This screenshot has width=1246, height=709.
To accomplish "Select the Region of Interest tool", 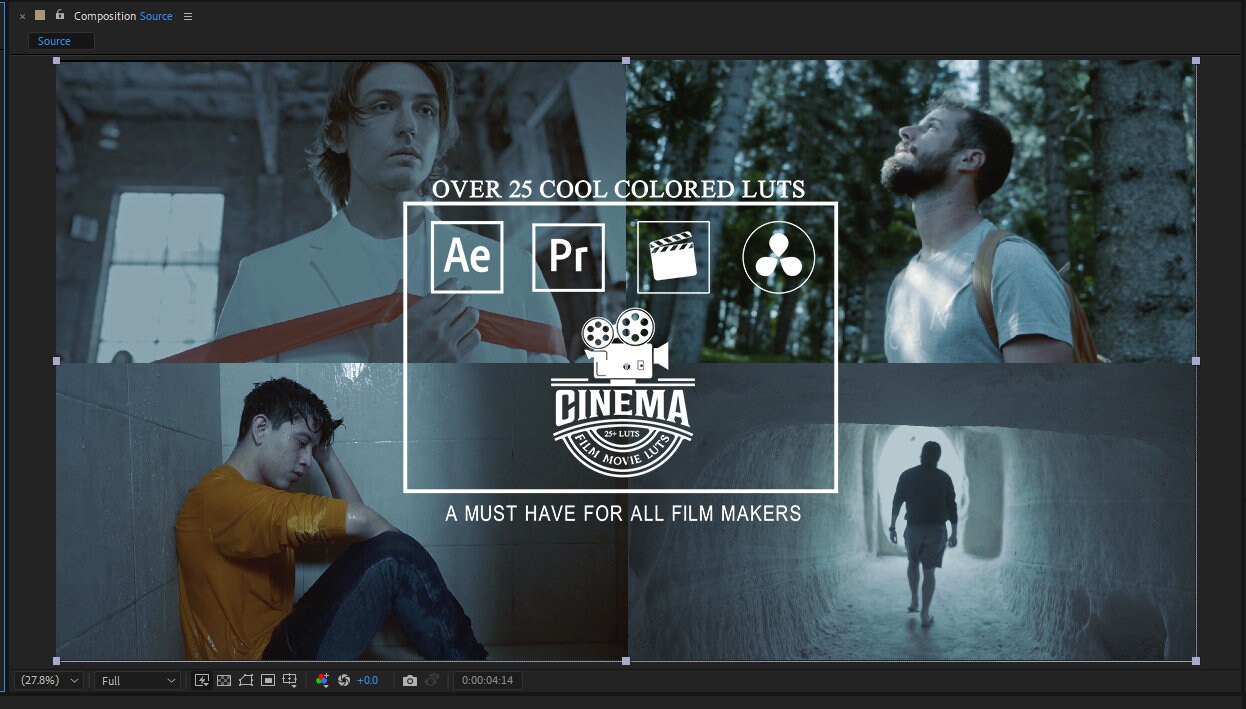I will coord(268,680).
